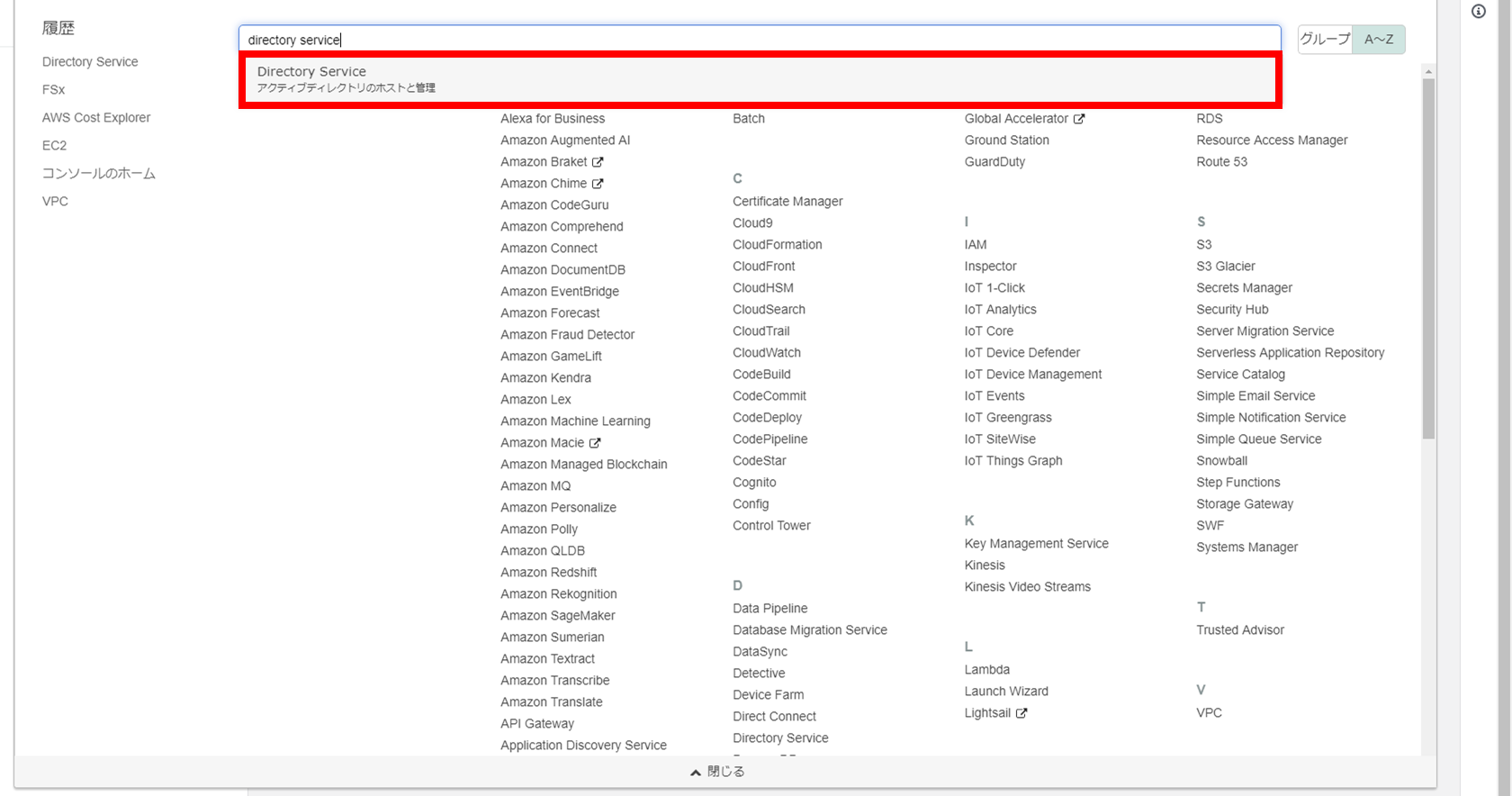This screenshot has width=1512, height=796.
Task: Open Amazon SageMaker
Action: pyautogui.click(x=558, y=616)
